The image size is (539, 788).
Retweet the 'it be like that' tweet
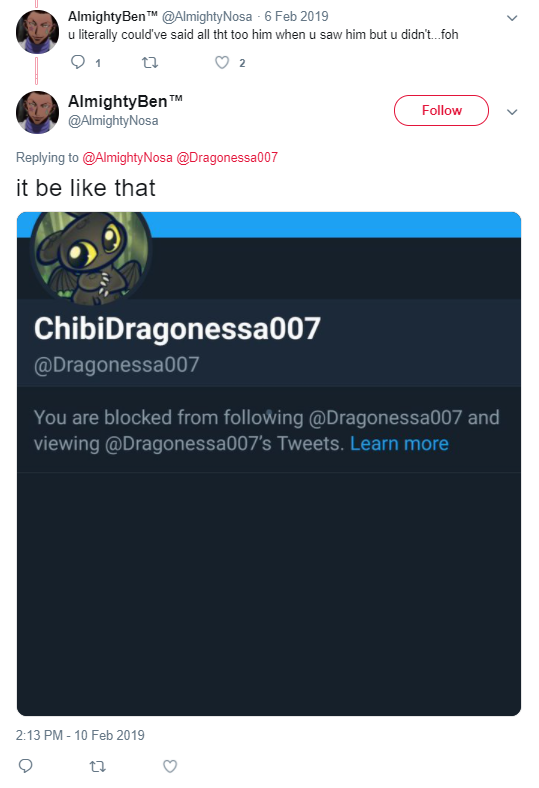(x=97, y=766)
